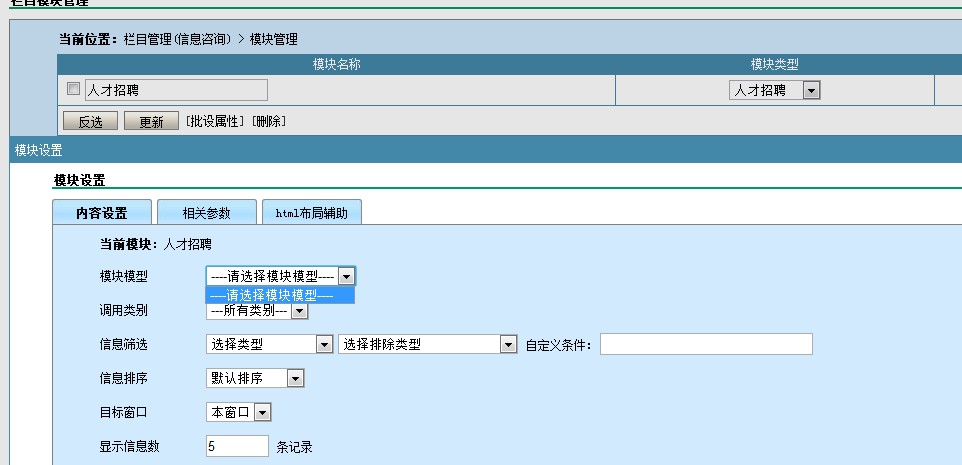
Task: Click the 显示信息数 number field
Action: [x=237, y=446]
